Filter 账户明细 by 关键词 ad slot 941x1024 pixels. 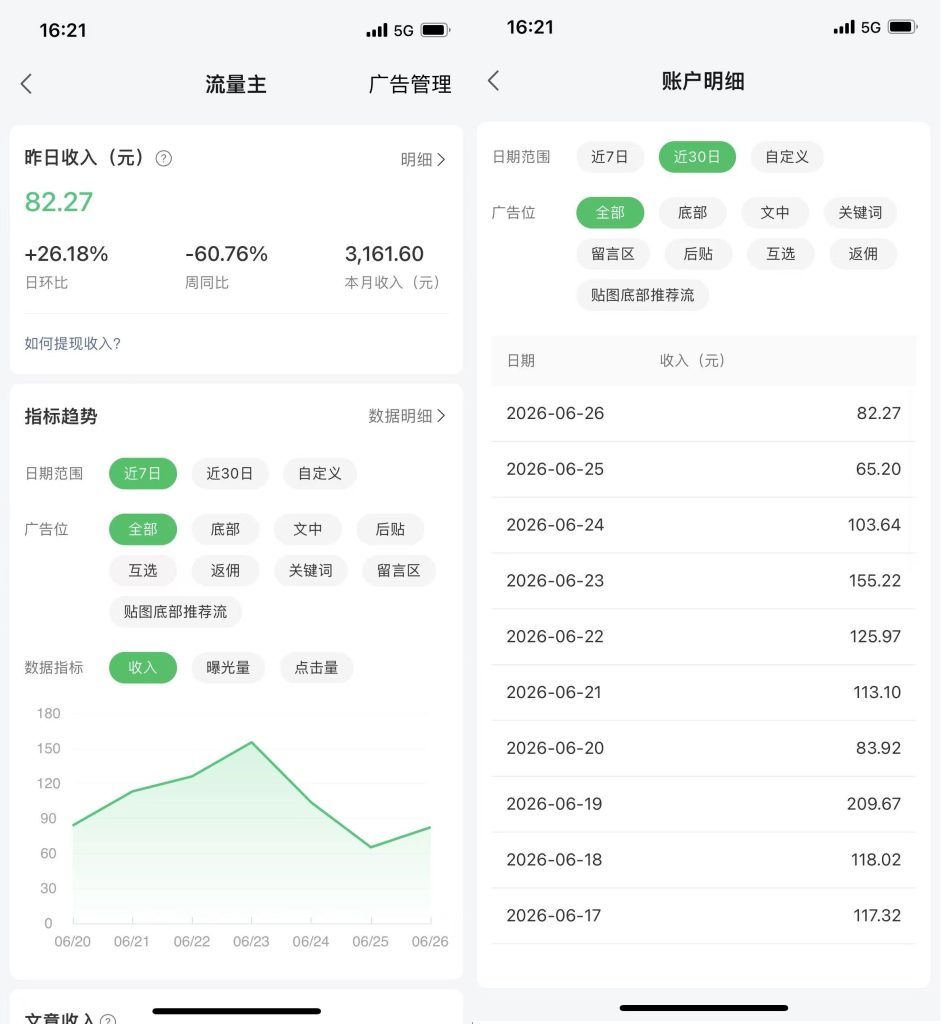pos(860,212)
